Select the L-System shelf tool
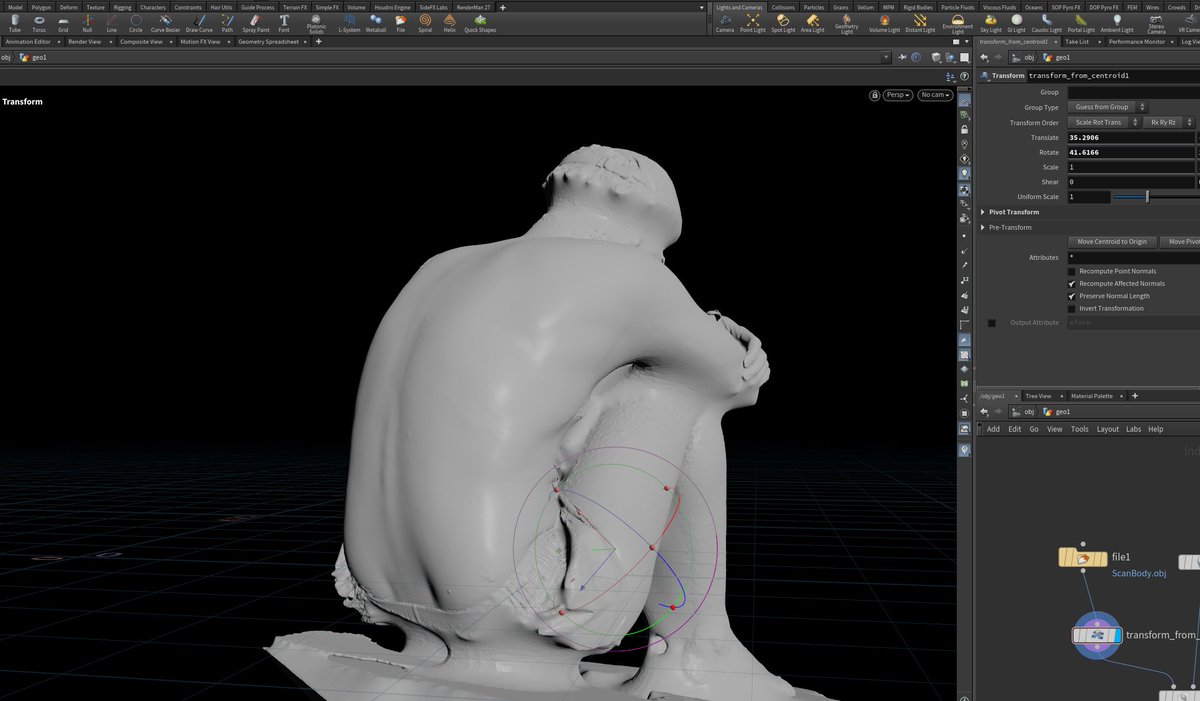1200x701 pixels. tap(349, 22)
